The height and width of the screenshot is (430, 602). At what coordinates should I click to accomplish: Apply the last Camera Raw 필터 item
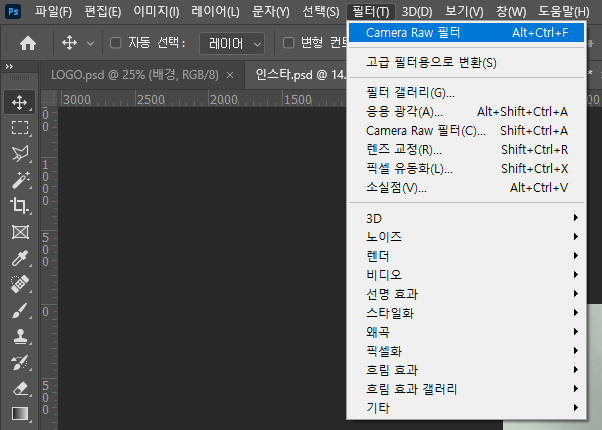[466, 33]
